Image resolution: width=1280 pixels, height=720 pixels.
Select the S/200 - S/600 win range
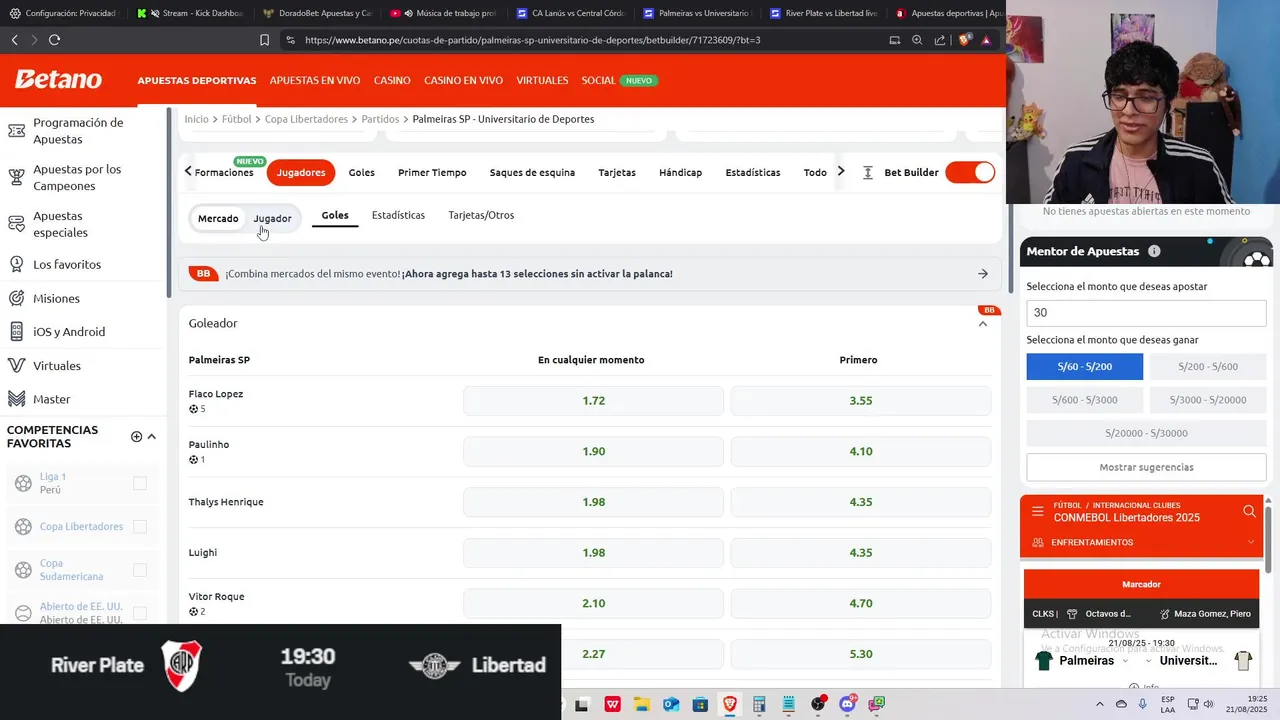pos(1208,366)
